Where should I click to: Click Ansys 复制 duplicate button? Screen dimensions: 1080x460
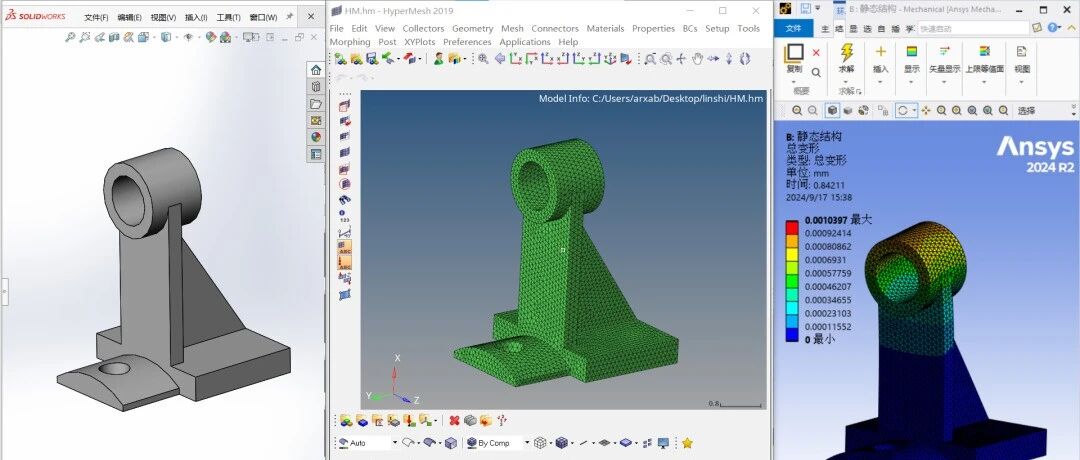click(795, 59)
